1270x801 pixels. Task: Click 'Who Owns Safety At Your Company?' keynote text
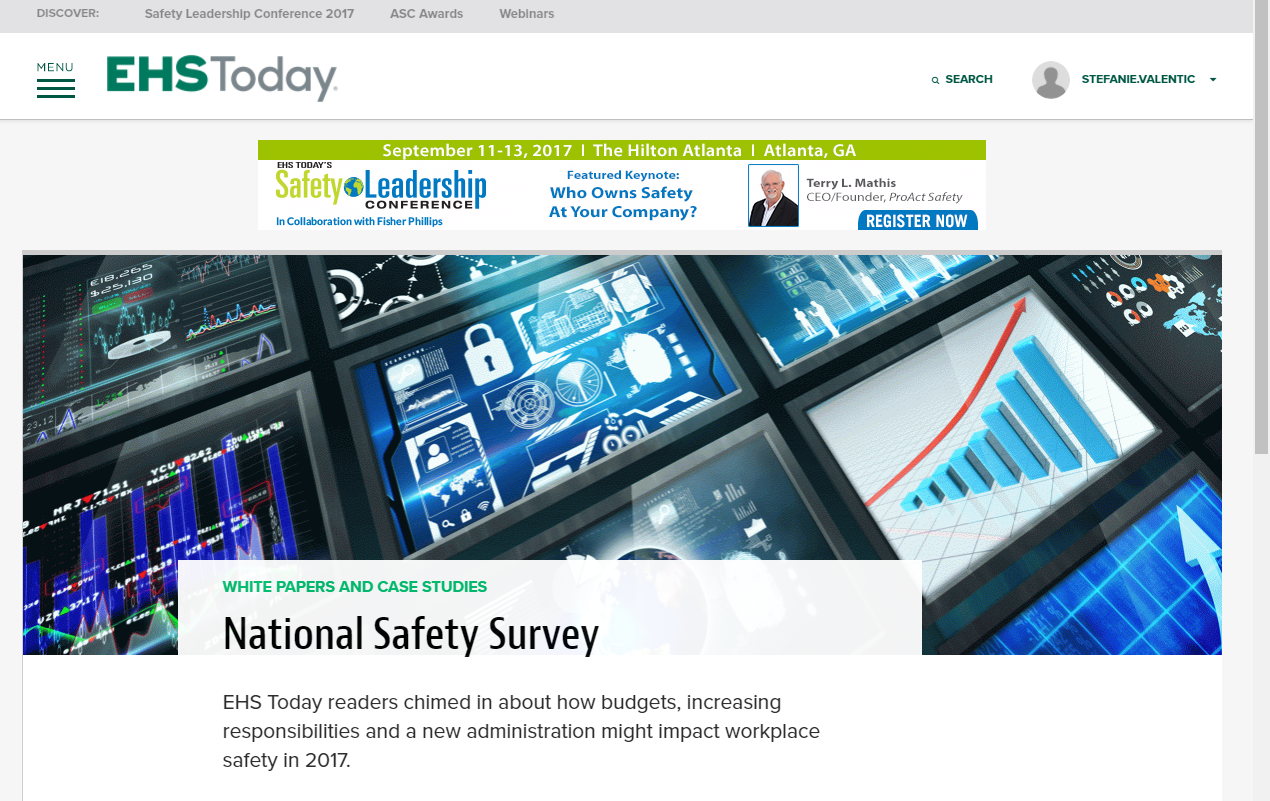pyautogui.click(x=624, y=202)
